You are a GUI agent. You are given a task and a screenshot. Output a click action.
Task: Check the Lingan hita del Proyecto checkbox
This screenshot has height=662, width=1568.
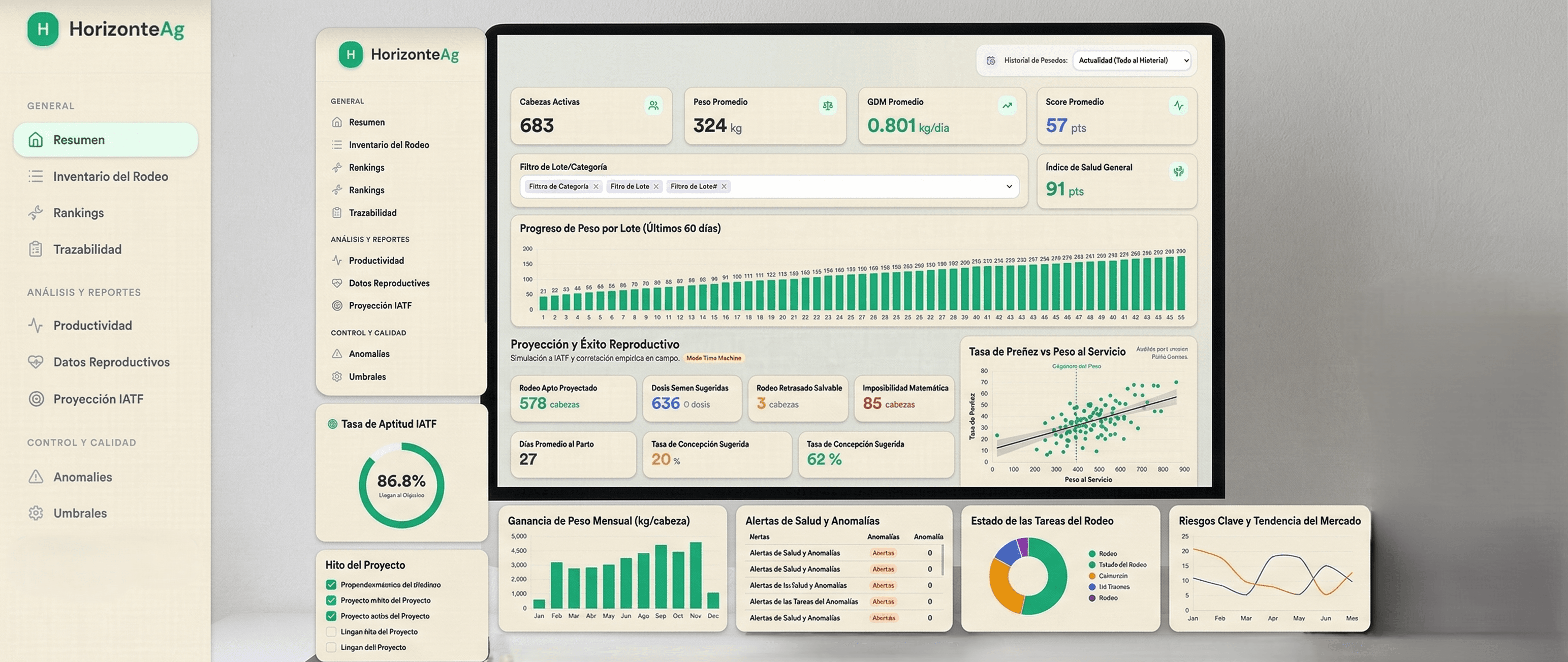point(331,632)
